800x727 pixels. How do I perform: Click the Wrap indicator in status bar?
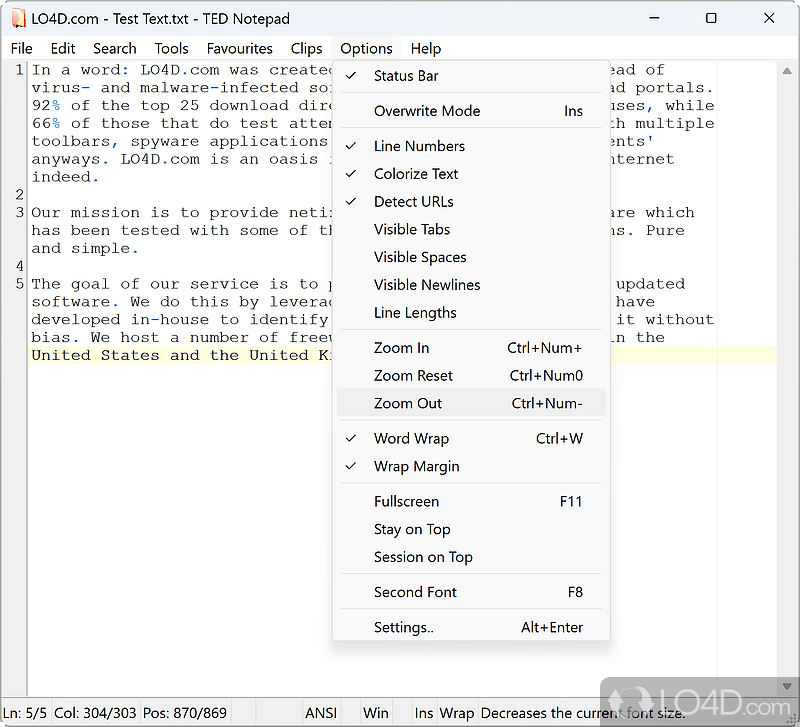tap(457, 713)
